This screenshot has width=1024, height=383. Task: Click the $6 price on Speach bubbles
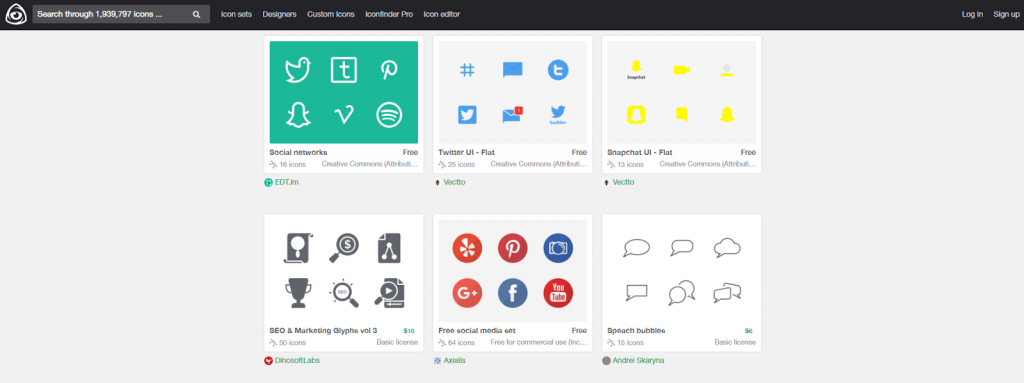point(748,331)
